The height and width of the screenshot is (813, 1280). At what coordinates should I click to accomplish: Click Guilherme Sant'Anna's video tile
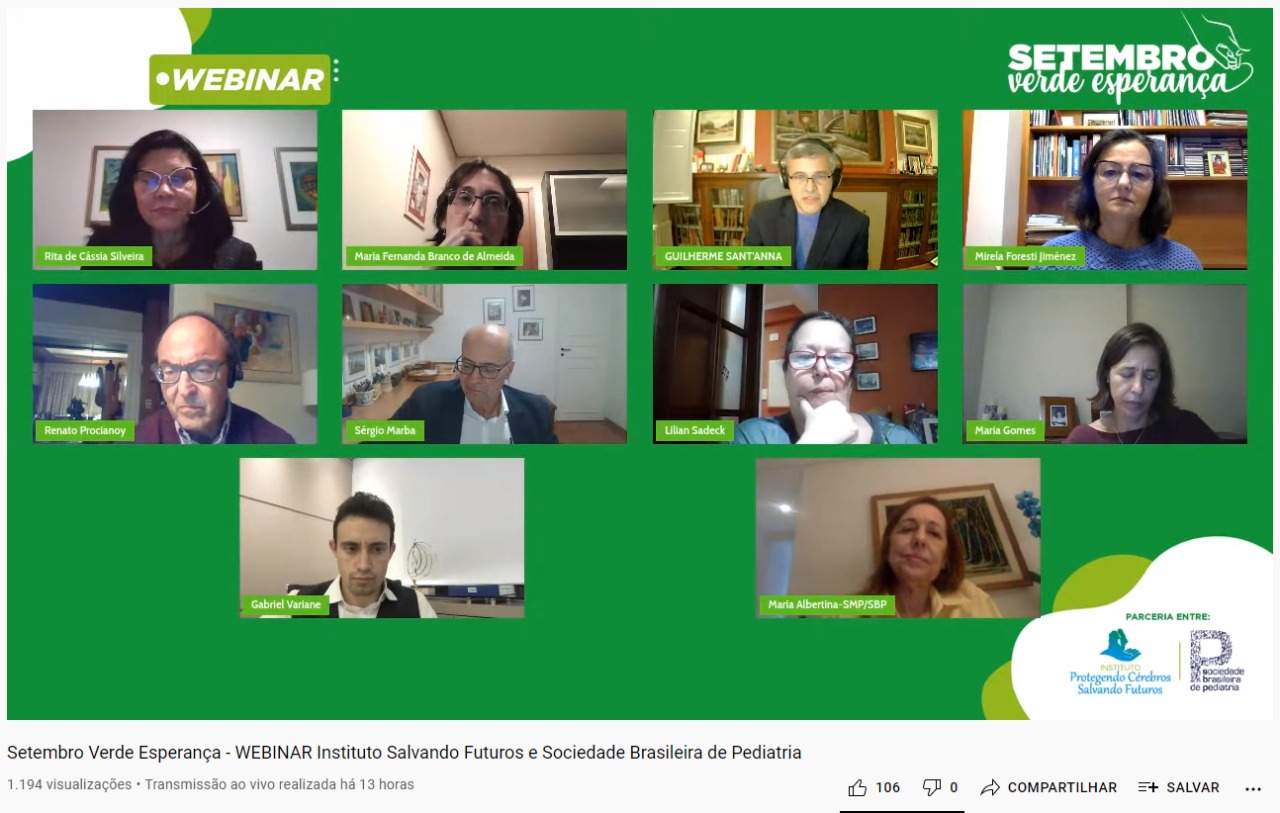click(796, 190)
